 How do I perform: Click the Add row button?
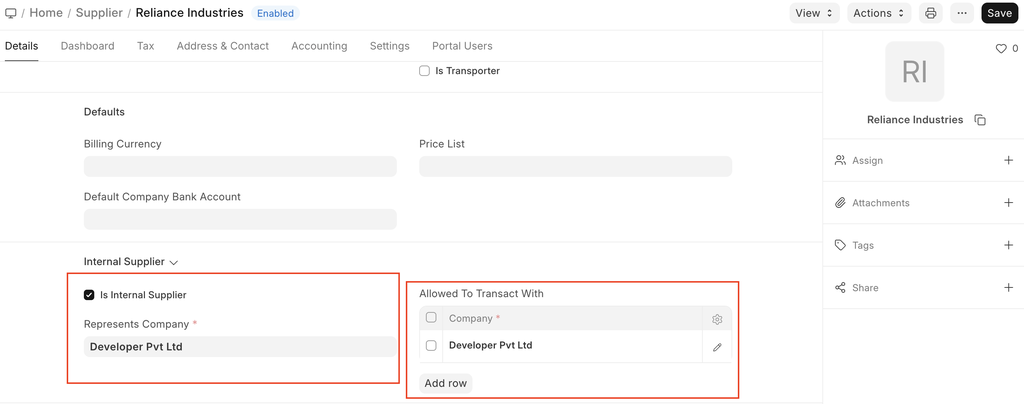445,383
